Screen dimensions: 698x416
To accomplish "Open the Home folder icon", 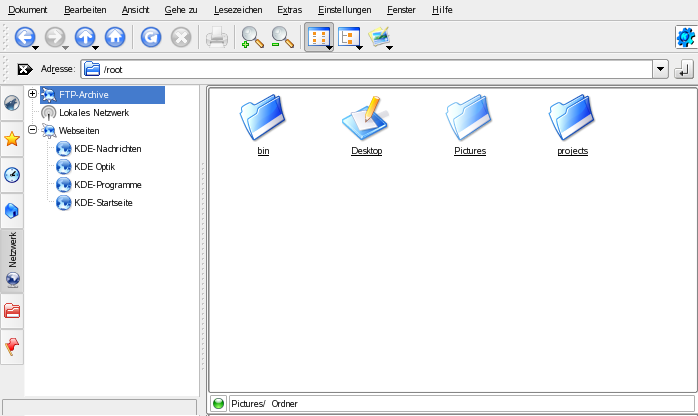I will pos(116,38).
